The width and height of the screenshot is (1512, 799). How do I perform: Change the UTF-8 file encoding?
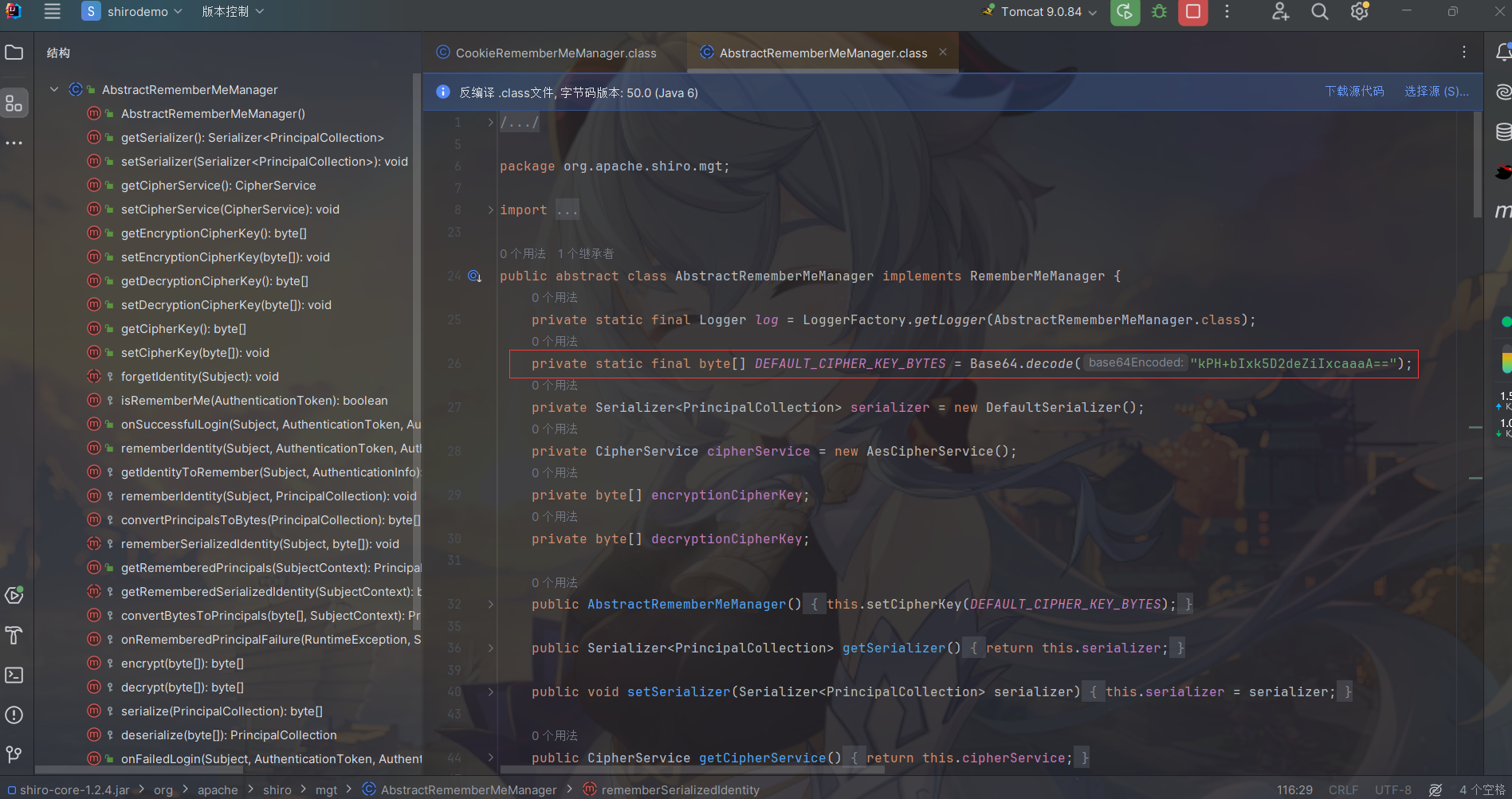1393,790
